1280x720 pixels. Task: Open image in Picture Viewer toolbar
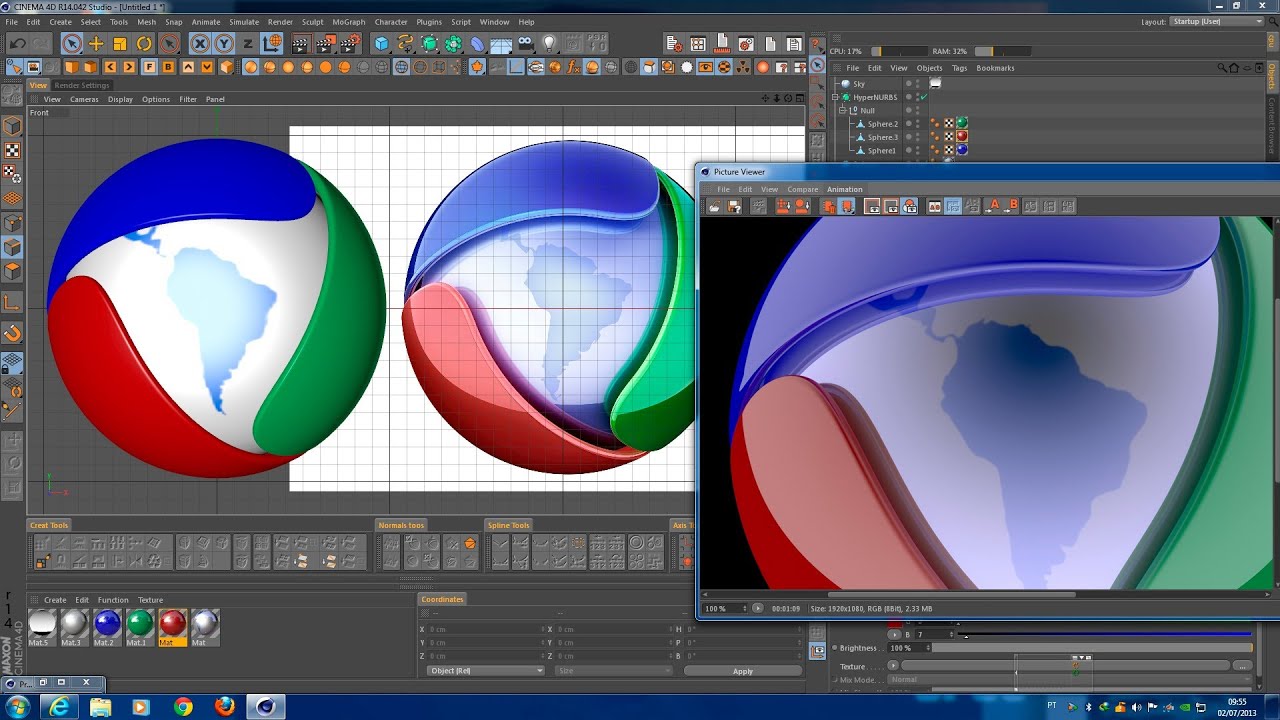[714, 206]
